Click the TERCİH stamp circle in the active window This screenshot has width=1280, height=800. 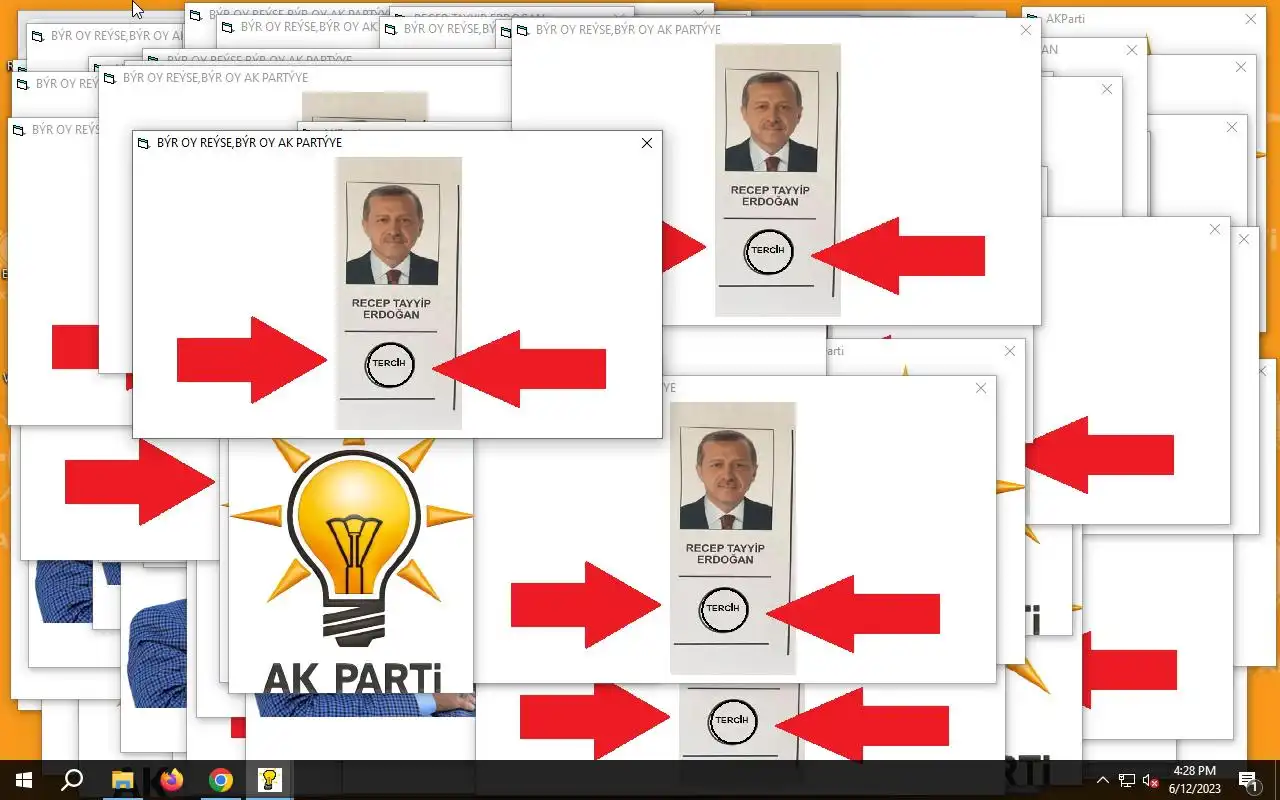coord(389,363)
